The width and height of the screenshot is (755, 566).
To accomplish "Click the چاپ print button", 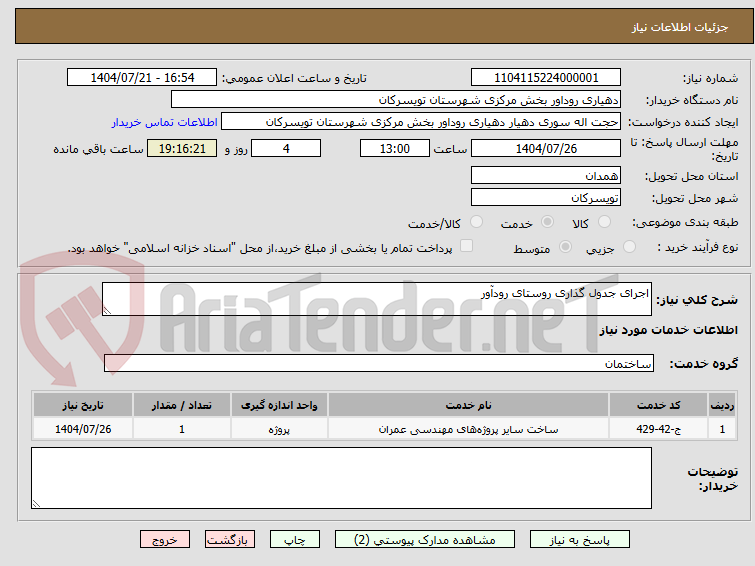I will coord(295,540).
